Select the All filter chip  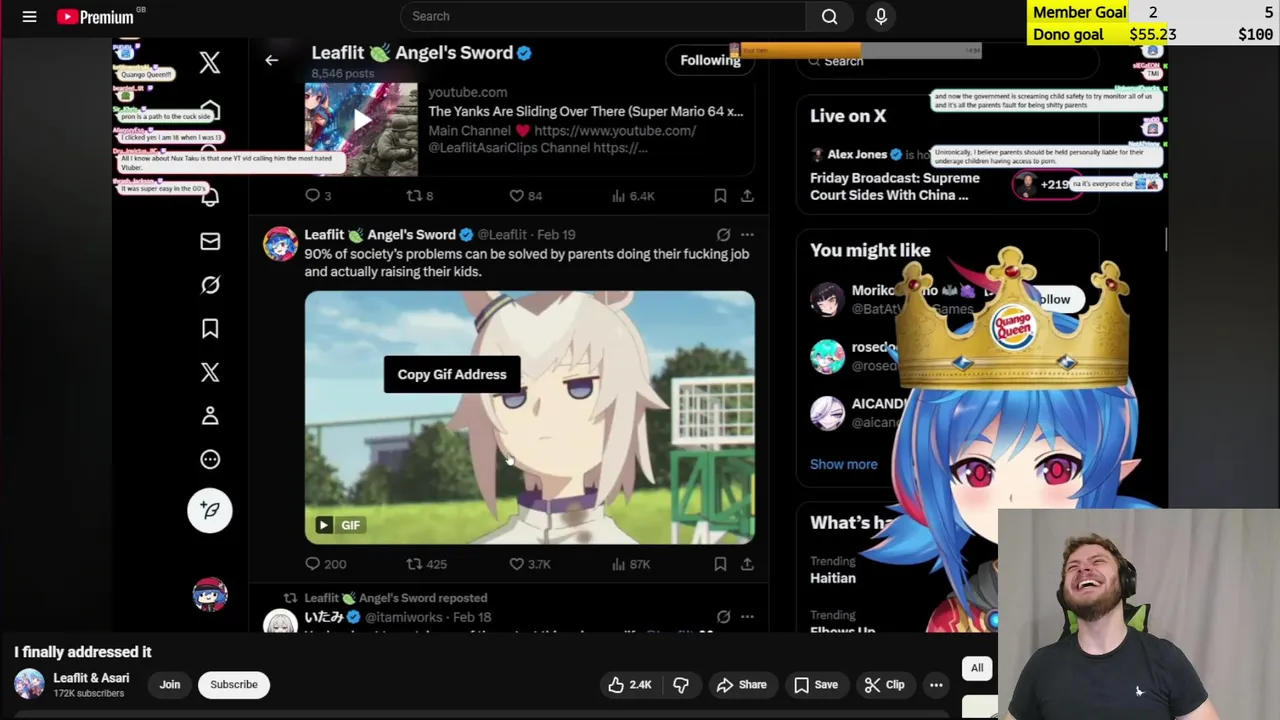click(x=977, y=668)
